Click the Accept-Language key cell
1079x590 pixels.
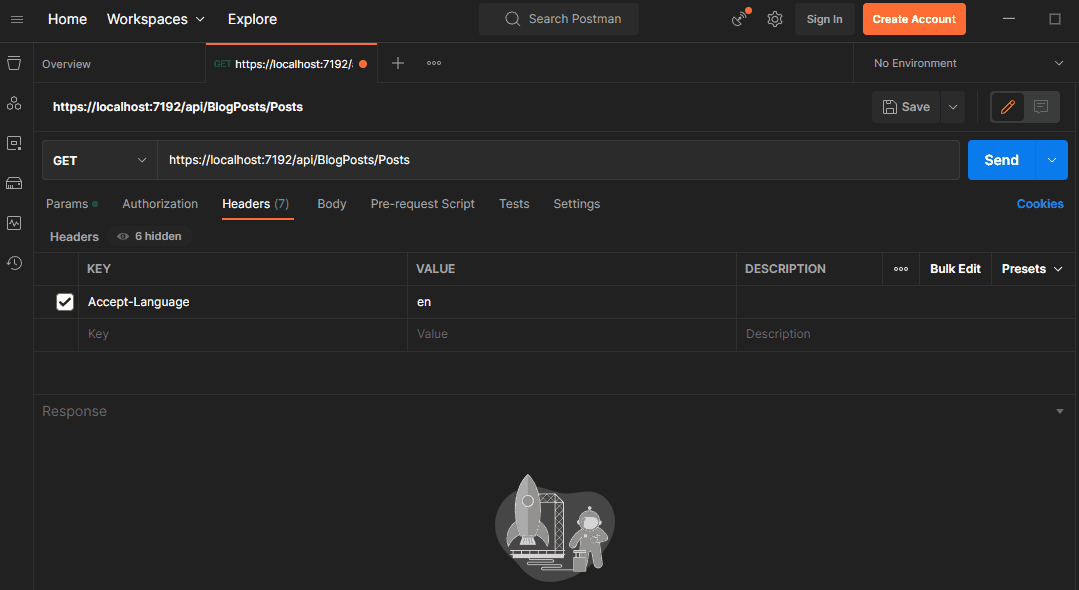tap(243, 302)
